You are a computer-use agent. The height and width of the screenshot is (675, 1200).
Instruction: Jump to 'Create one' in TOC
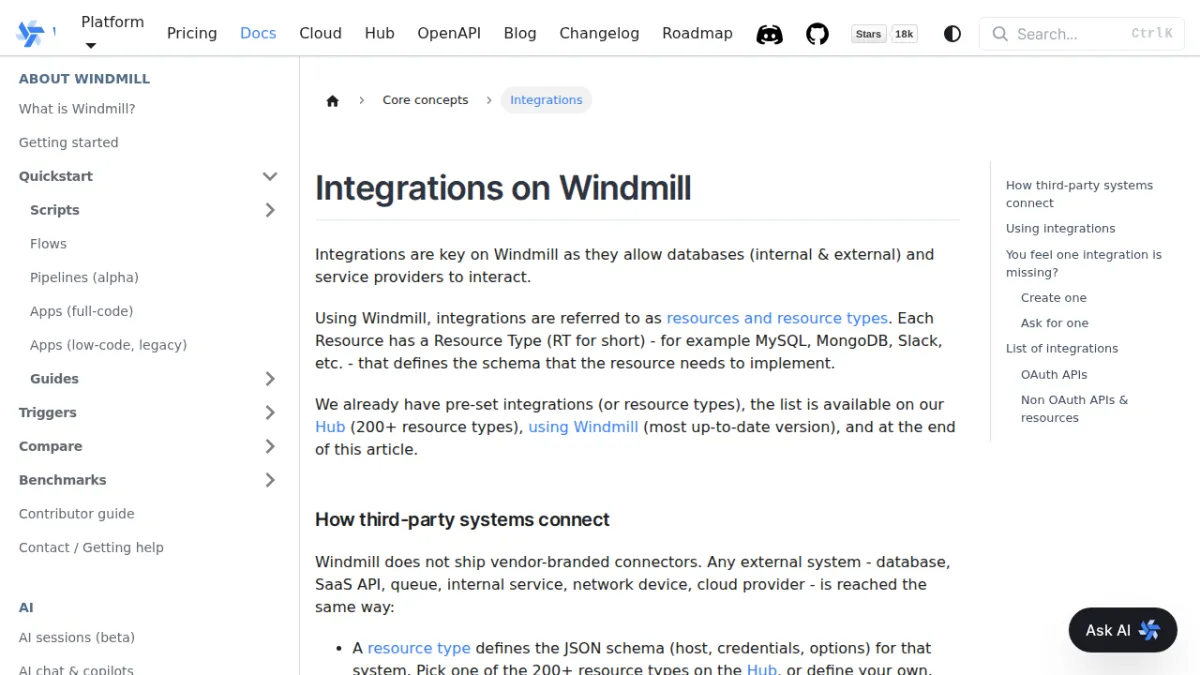[x=1053, y=298]
